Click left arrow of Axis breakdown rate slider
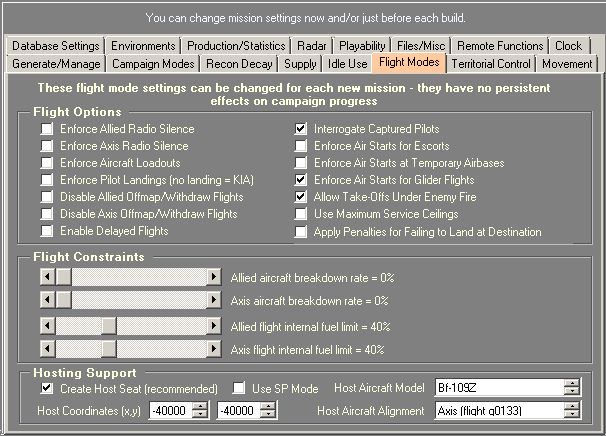This screenshot has height=436, width=606. [46, 300]
